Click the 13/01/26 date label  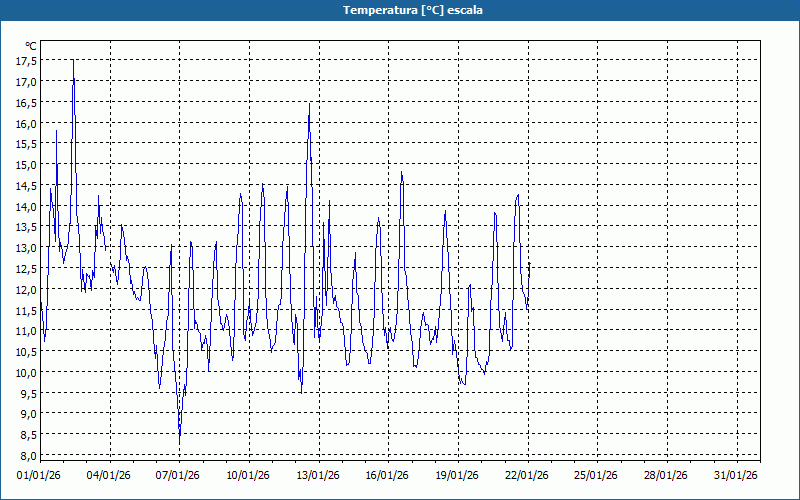(319, 476)
